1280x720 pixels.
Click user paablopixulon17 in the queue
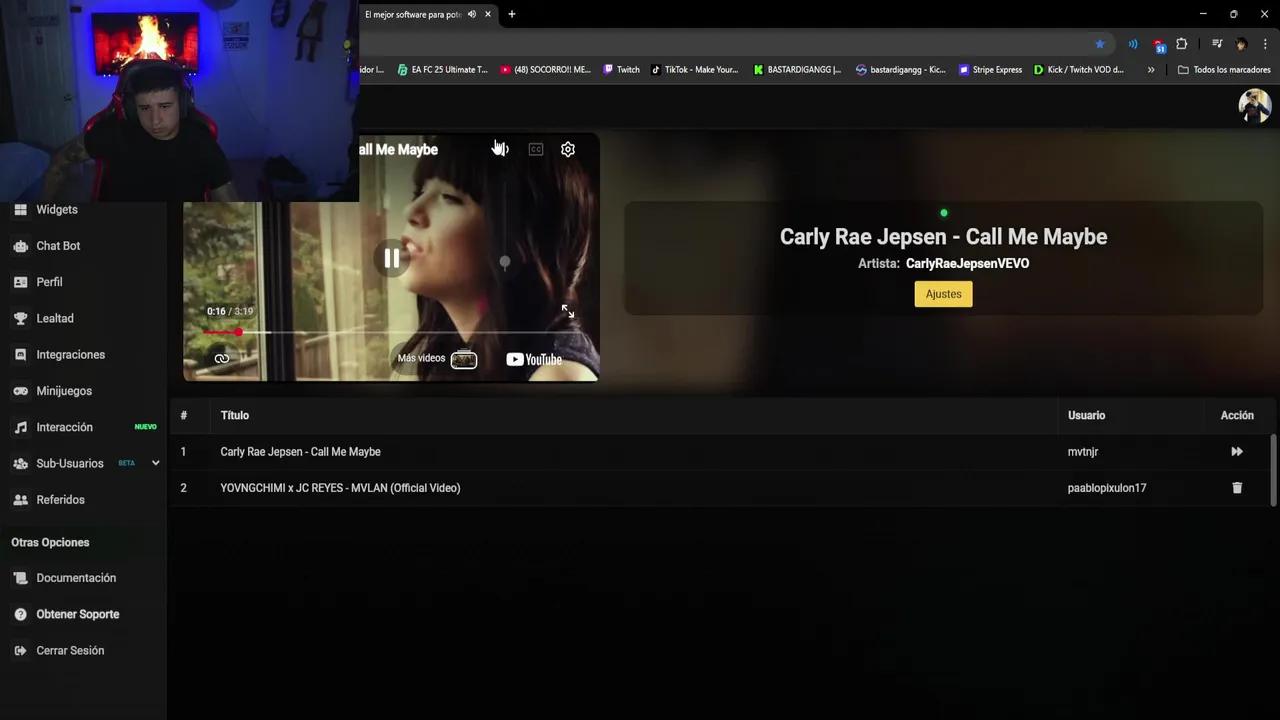pos(1107,488)
